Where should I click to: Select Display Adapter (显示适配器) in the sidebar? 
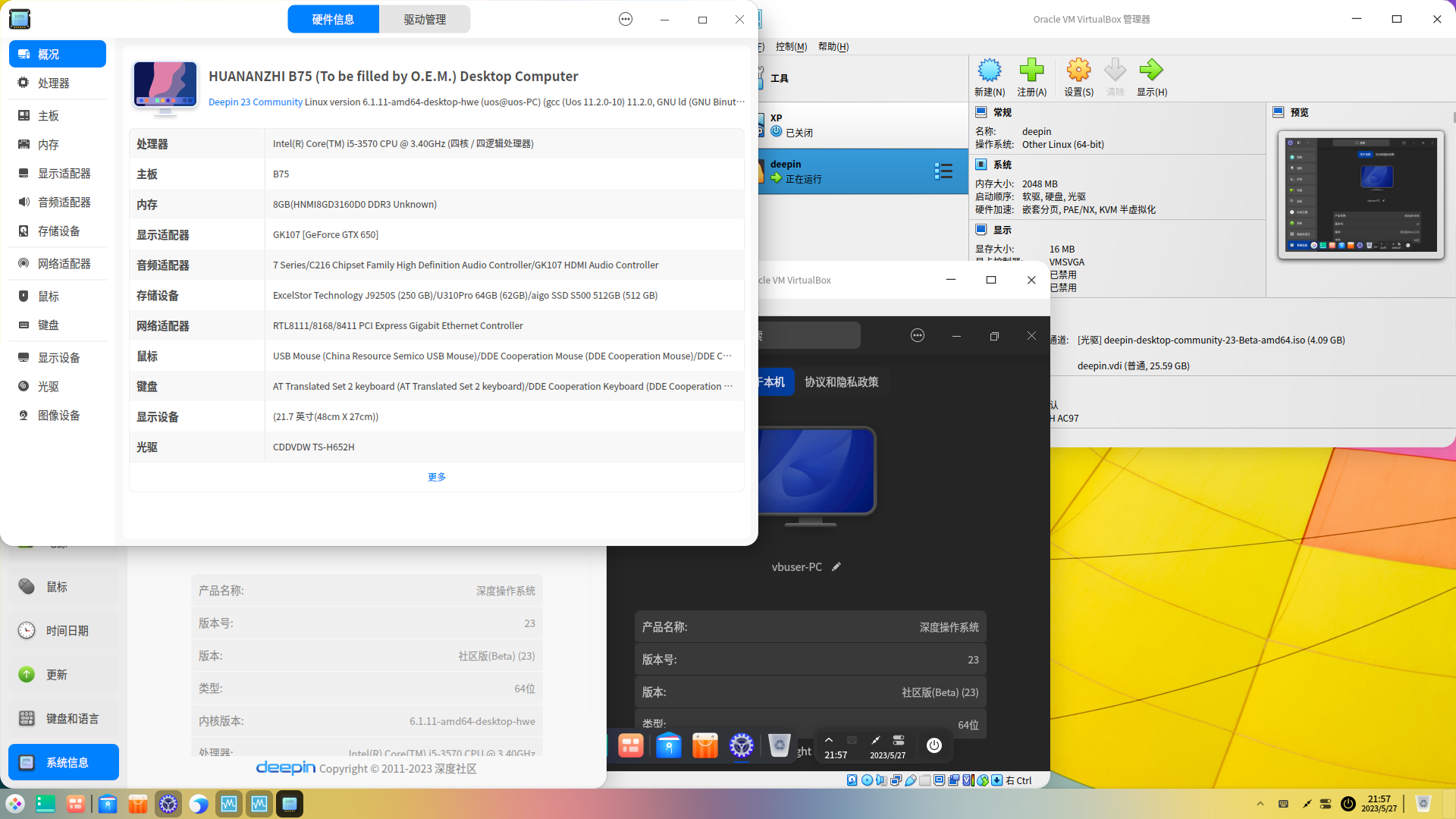point(64,174)
